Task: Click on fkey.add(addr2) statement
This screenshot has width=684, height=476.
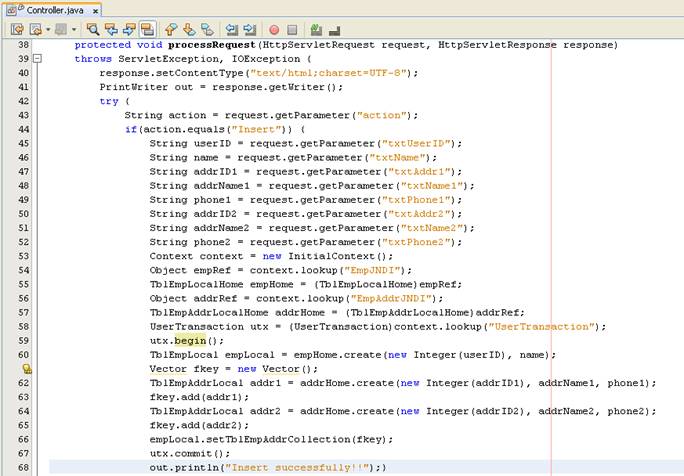Action: (x=199, y=425)
